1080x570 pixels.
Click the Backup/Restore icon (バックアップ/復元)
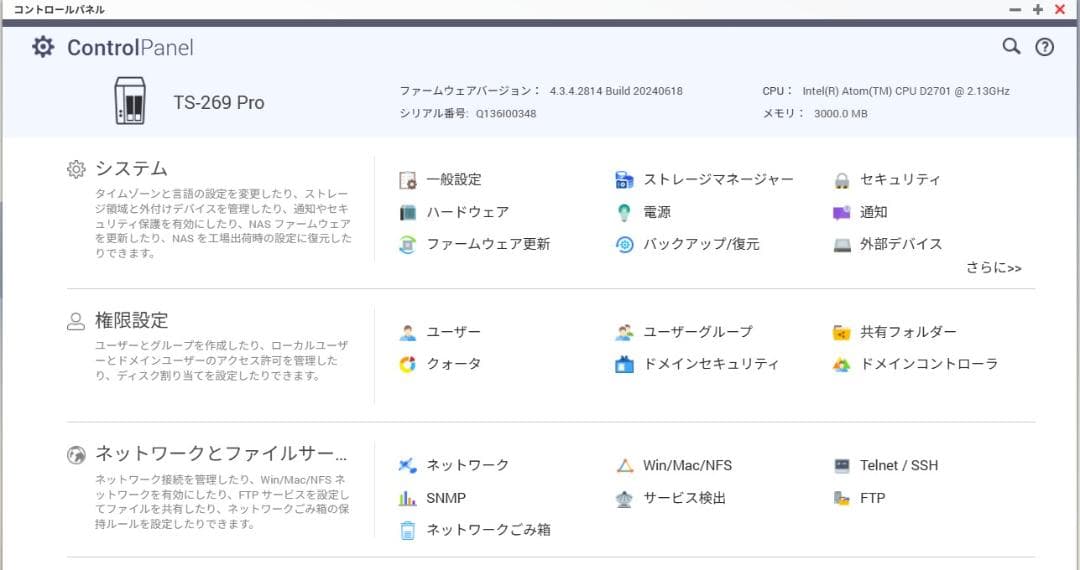tap(624, 245)
